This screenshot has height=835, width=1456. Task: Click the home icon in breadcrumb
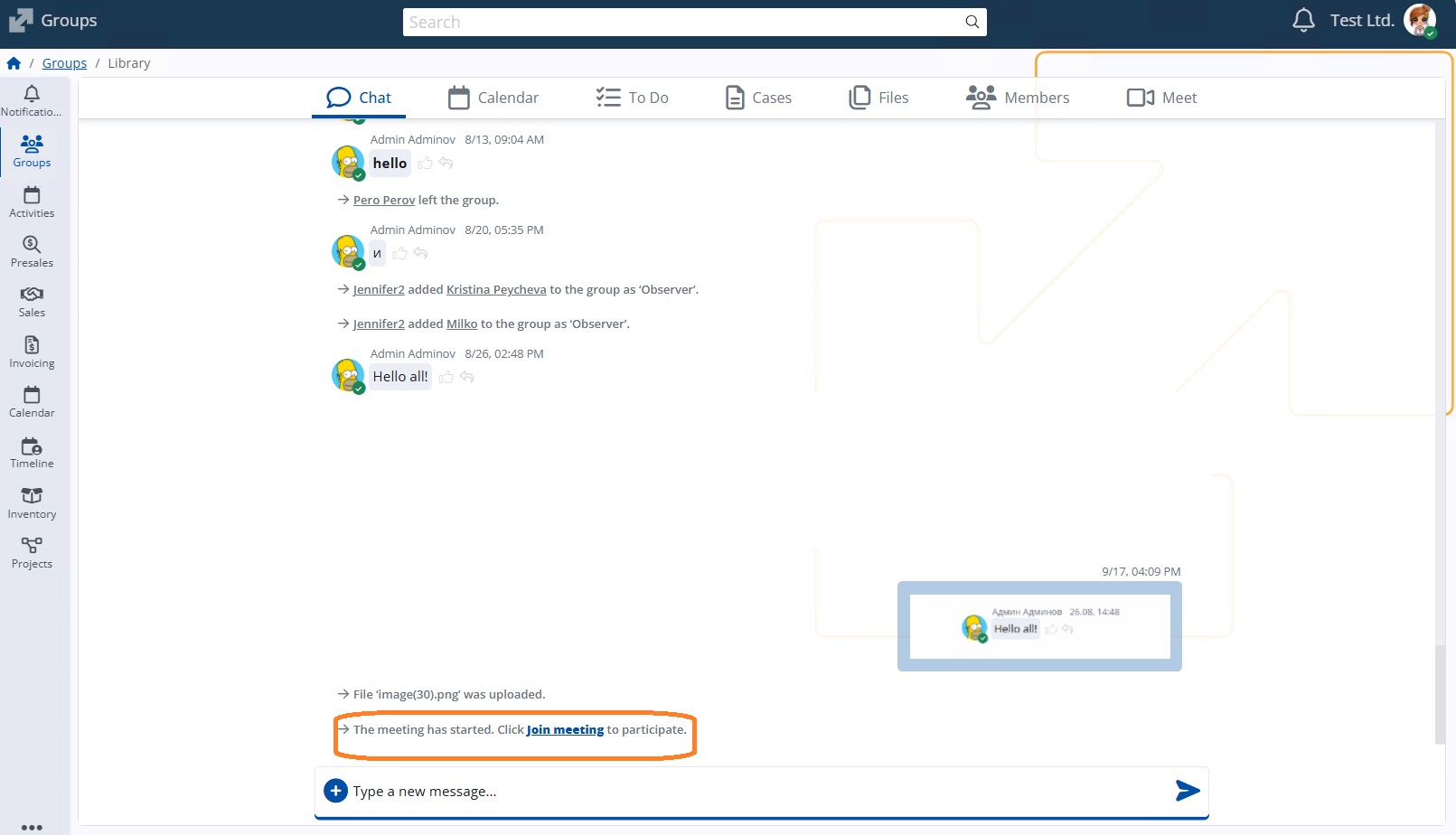[x=14, y=63]
